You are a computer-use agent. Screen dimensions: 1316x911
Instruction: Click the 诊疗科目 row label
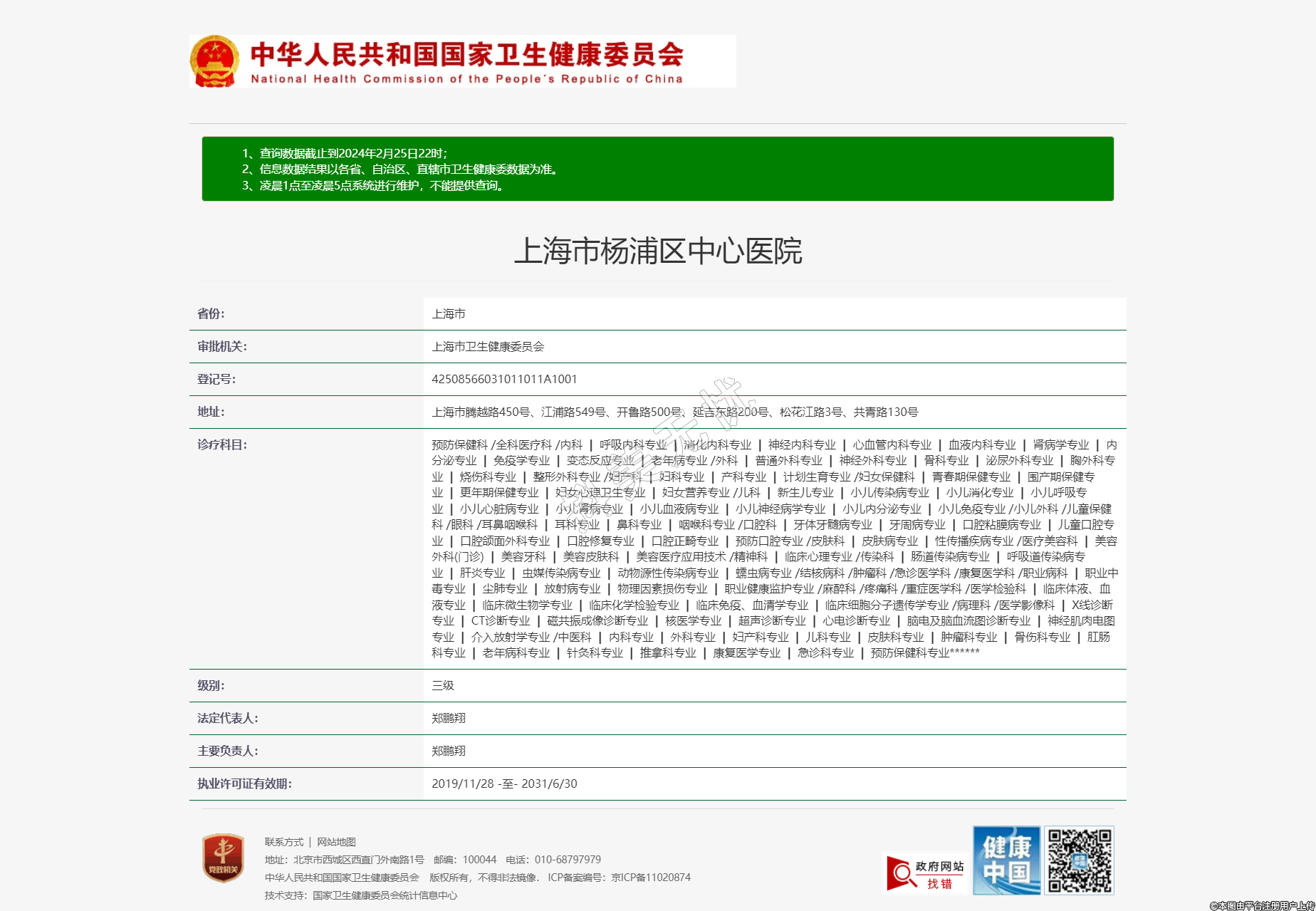(221, 444)
